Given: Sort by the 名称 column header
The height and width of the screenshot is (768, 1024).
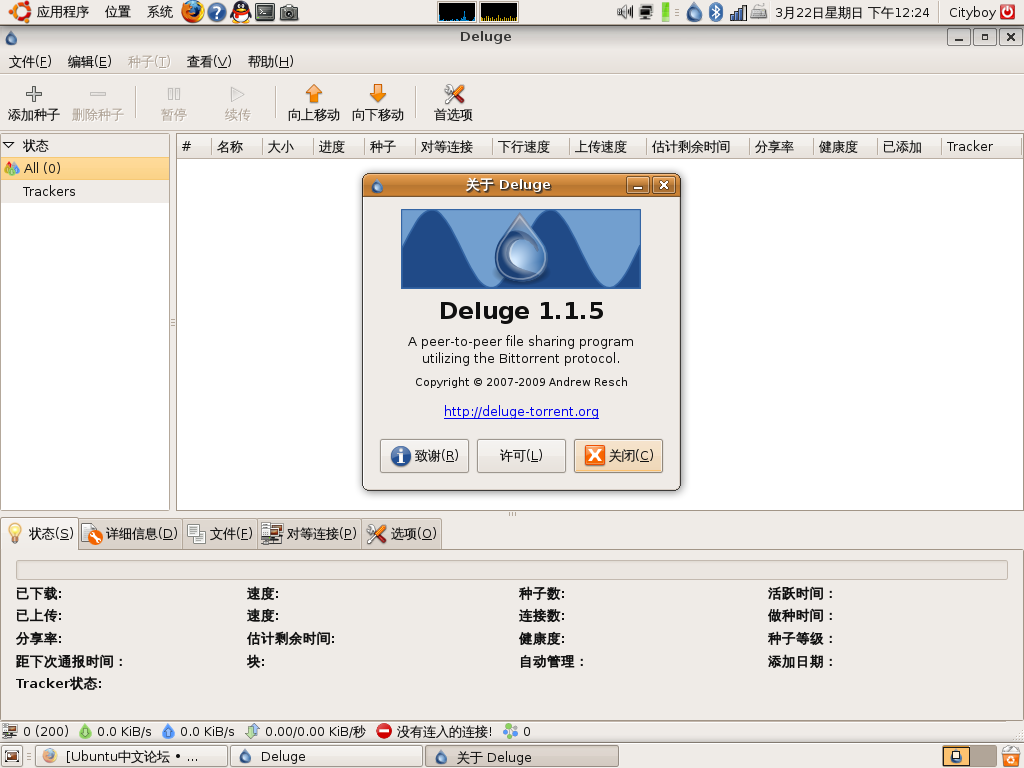Looking at the screenshot, I should coord(237,146).
